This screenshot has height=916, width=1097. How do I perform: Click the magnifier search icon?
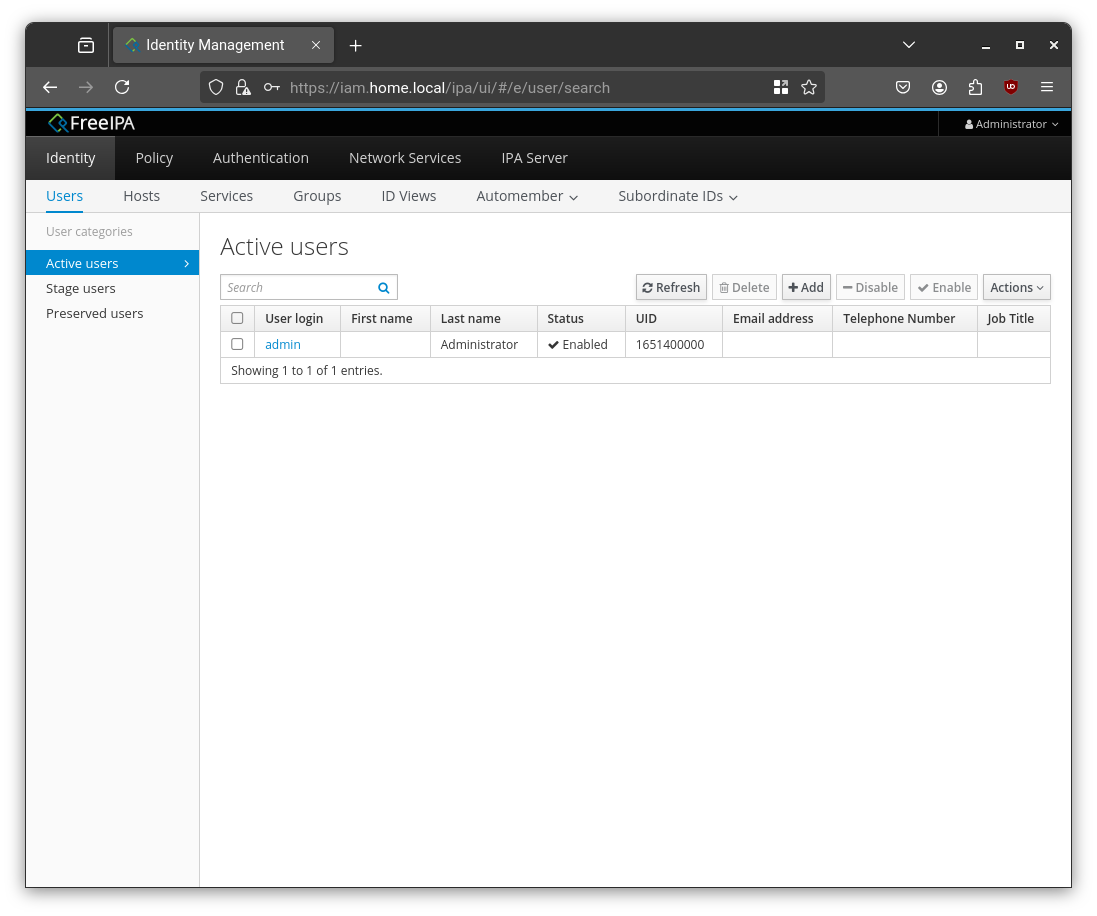[383, 288]
